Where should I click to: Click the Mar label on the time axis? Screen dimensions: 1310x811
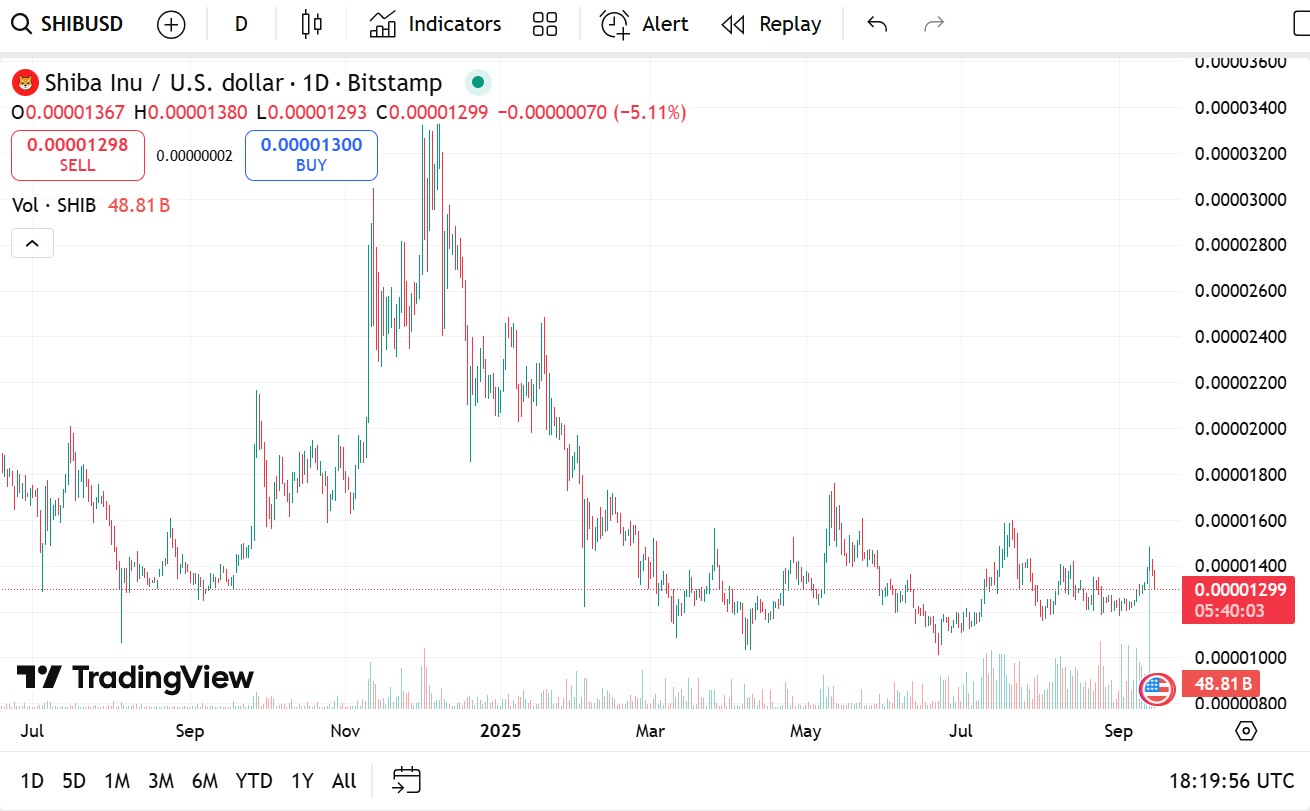pyautogui.click(x=650, y=731)
